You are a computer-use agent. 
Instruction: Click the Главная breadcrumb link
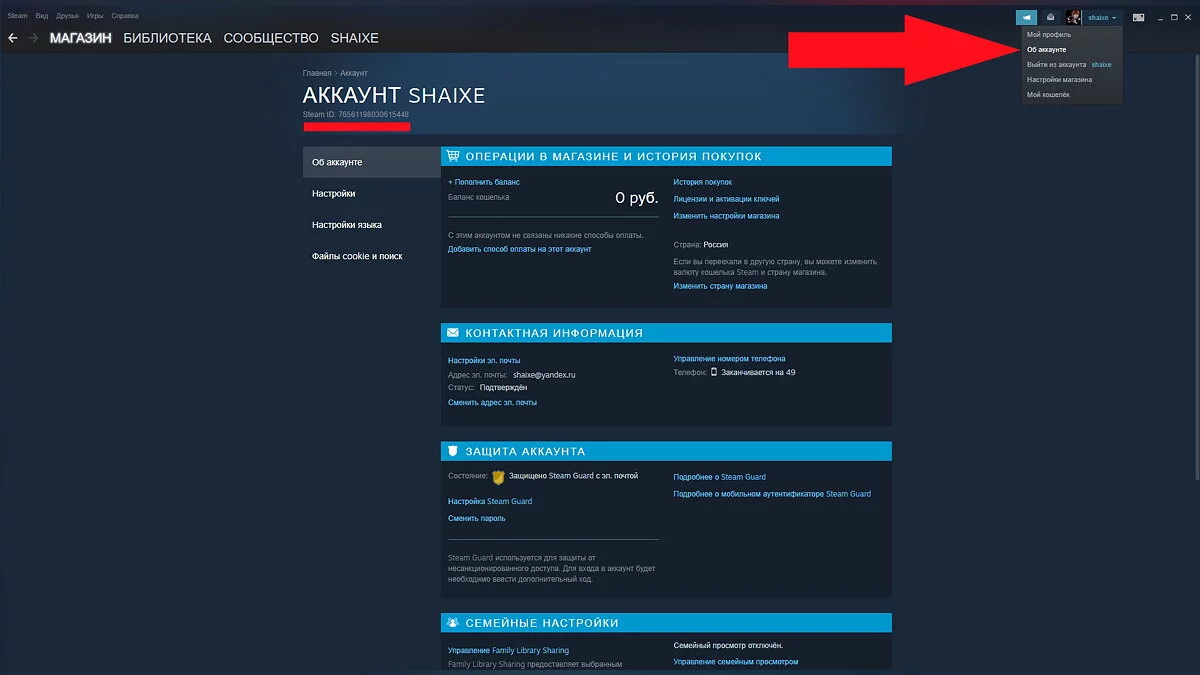[x=317, y=74]
